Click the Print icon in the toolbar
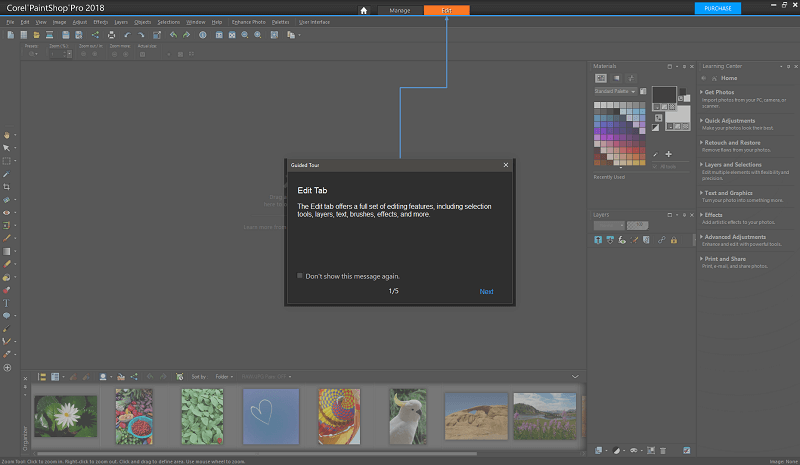Image resolution: width=800 pixels, height=465 pixels. (111, 35)
